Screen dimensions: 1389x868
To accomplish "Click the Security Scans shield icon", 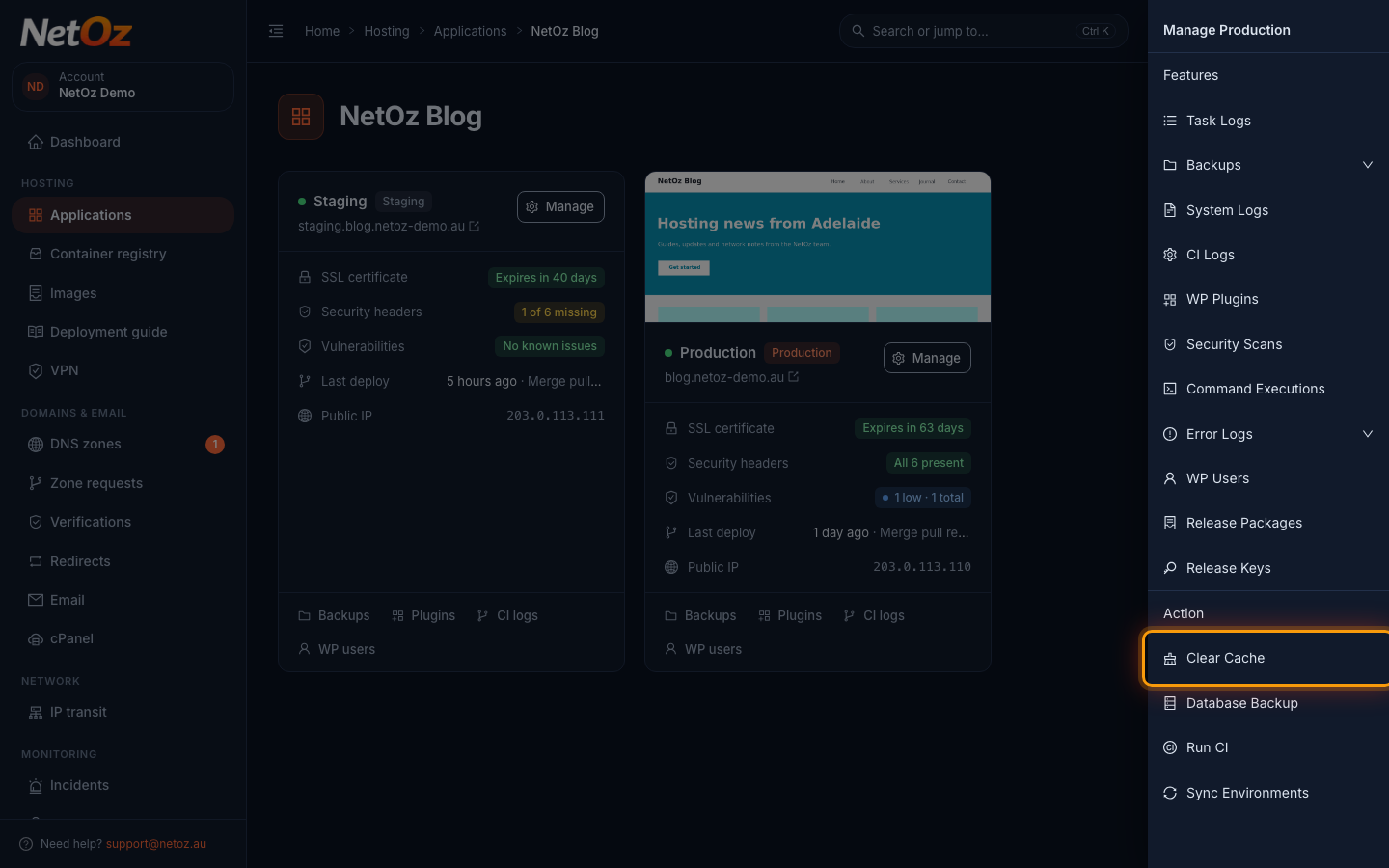I will pyautogui.click(x=1170, y=344).
